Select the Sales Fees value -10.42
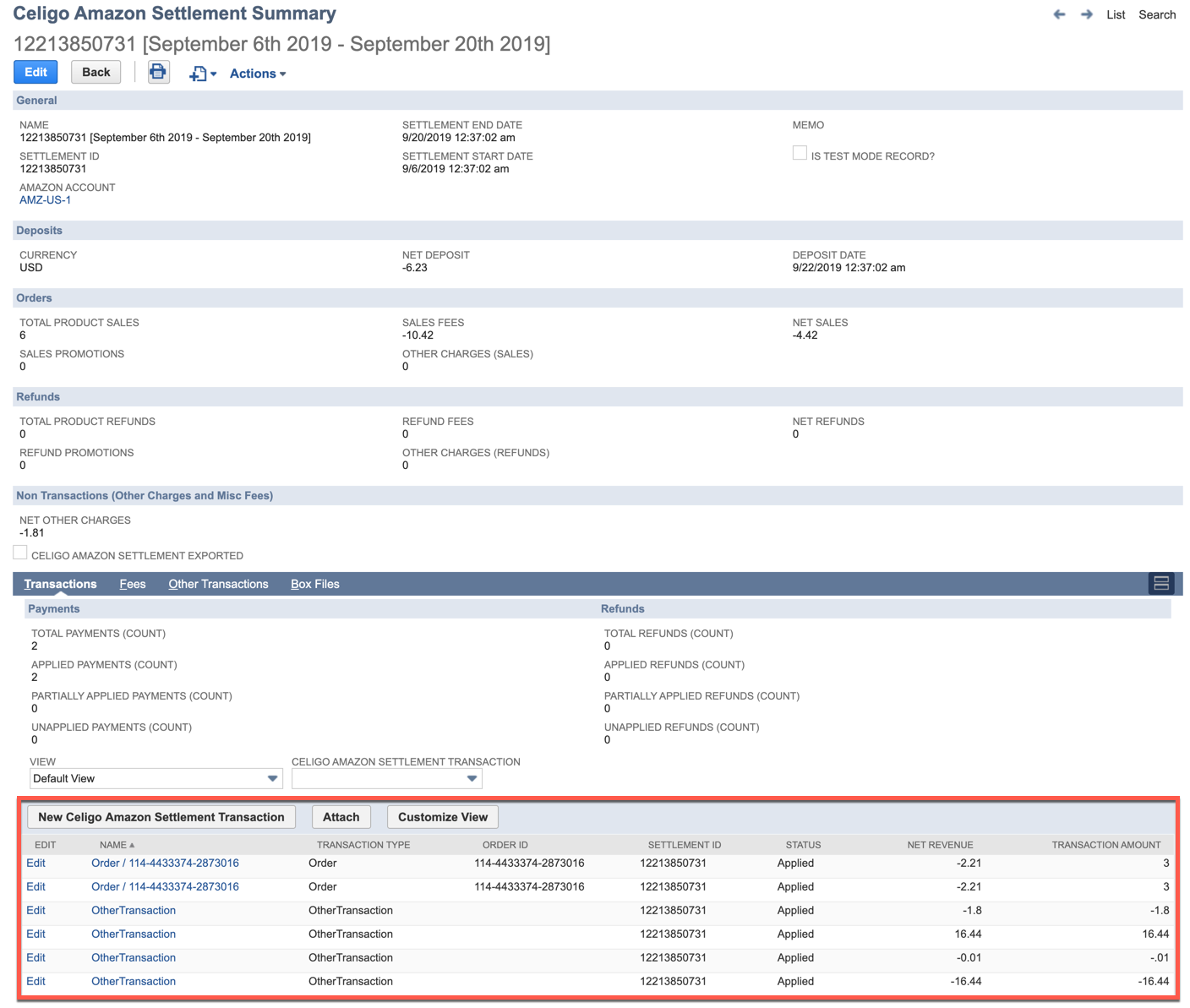The image size is (1190, 1008). coord(418,335)
